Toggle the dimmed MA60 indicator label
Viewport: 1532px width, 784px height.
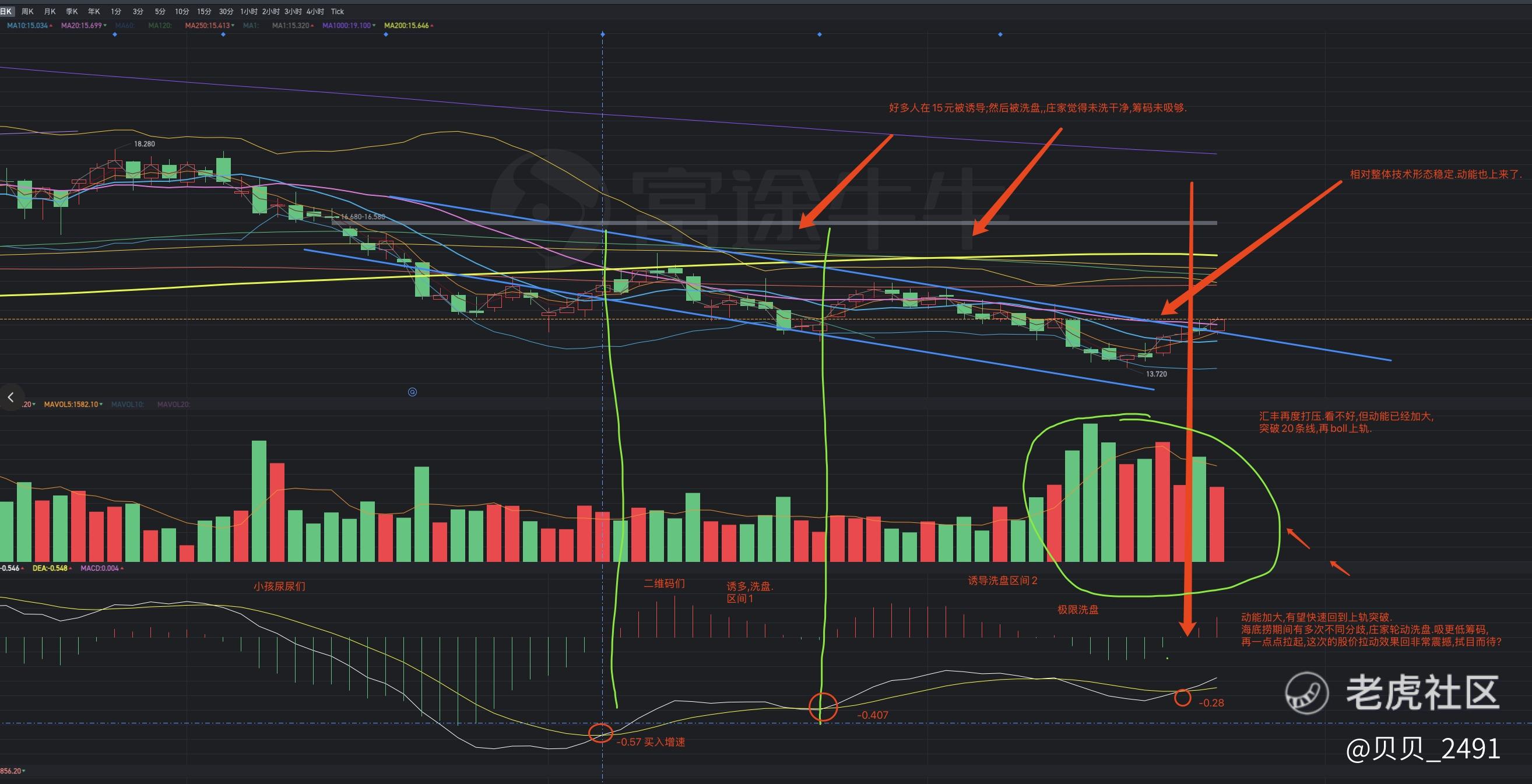124,26
